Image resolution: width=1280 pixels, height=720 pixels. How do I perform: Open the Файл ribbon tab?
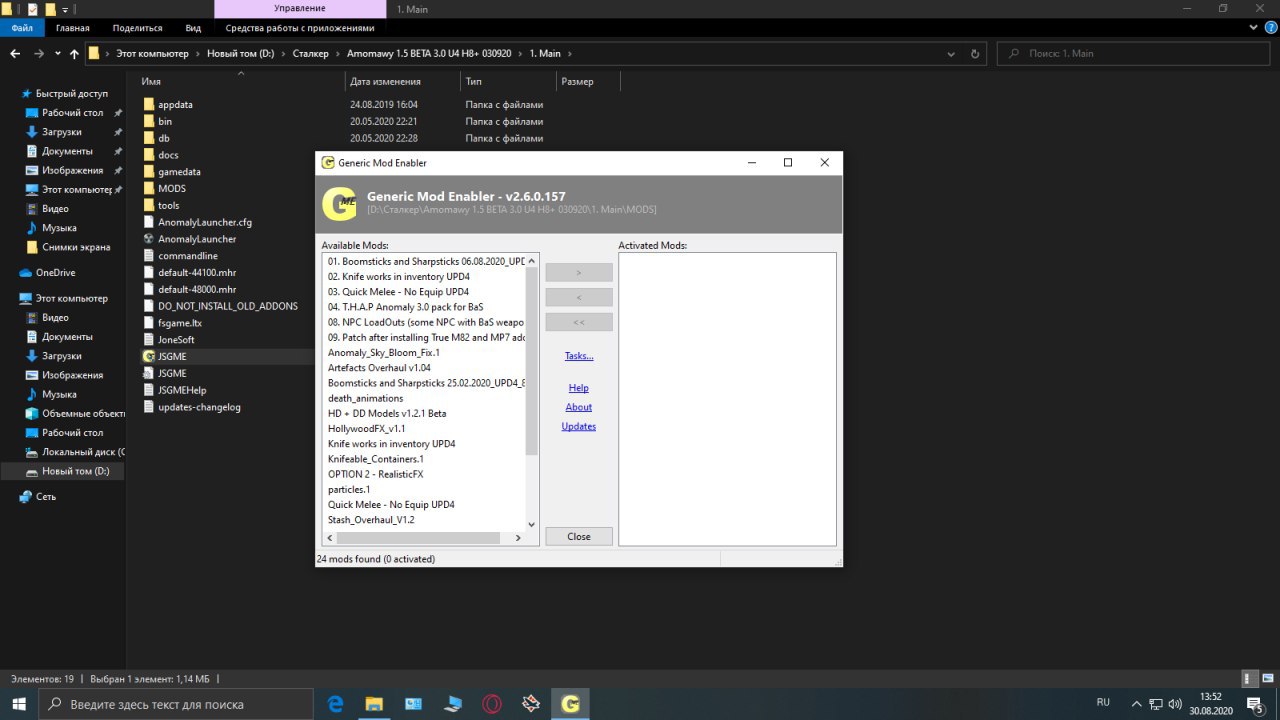pos(22,28)
